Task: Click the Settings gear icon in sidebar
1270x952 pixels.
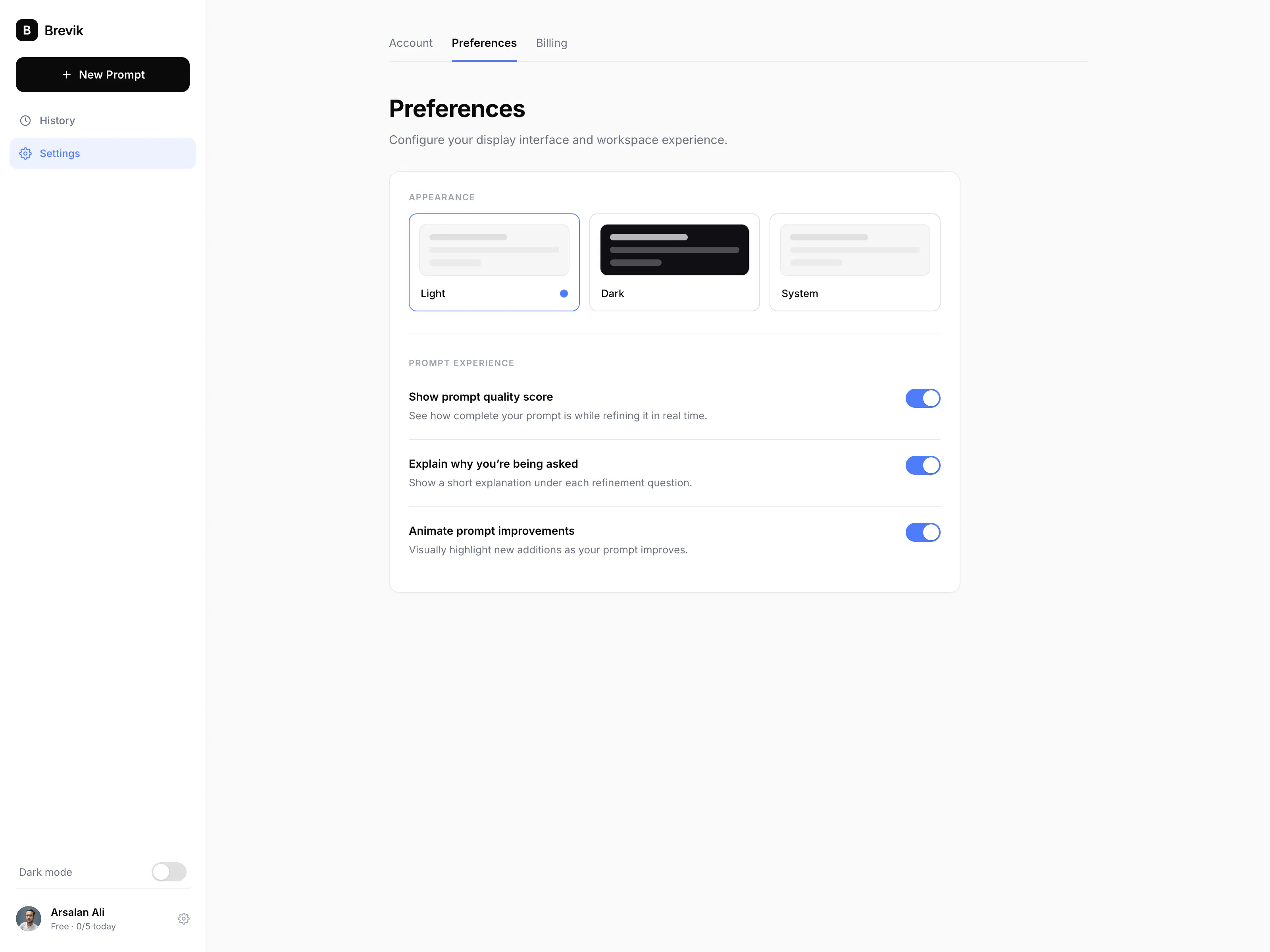Action: pos(25,153)
